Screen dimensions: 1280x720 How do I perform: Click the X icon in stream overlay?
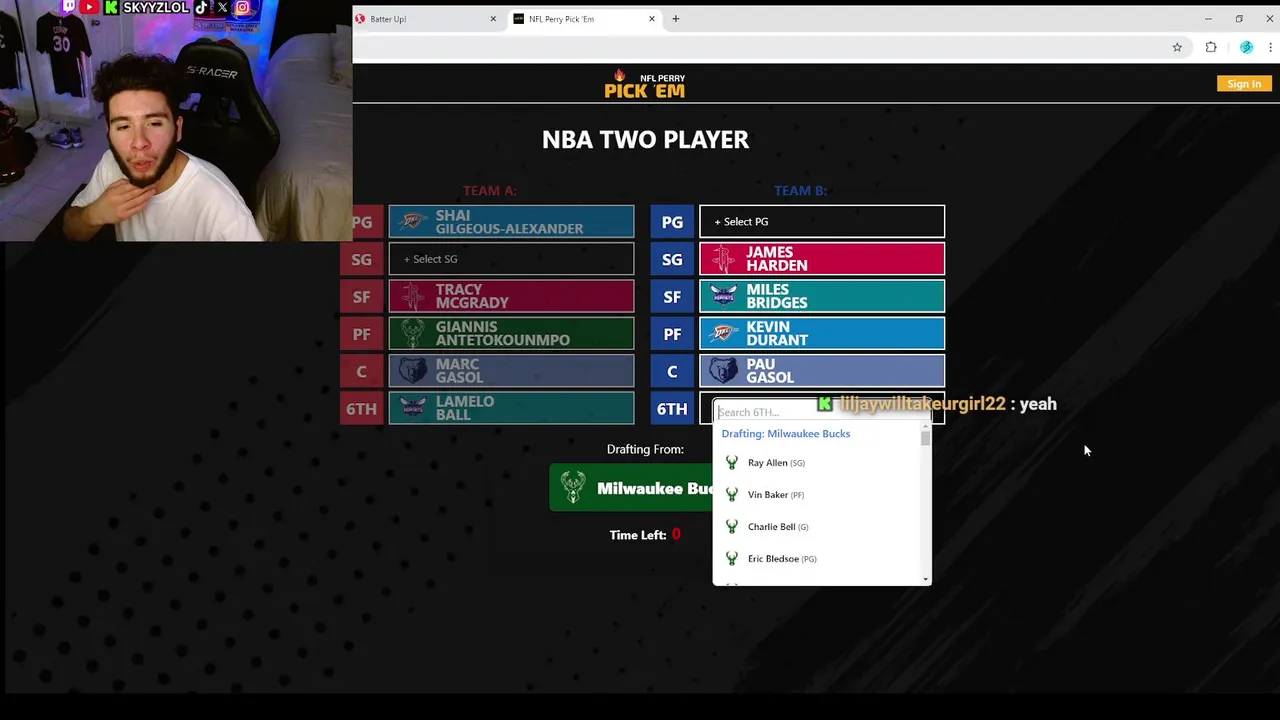pos(222,7)
